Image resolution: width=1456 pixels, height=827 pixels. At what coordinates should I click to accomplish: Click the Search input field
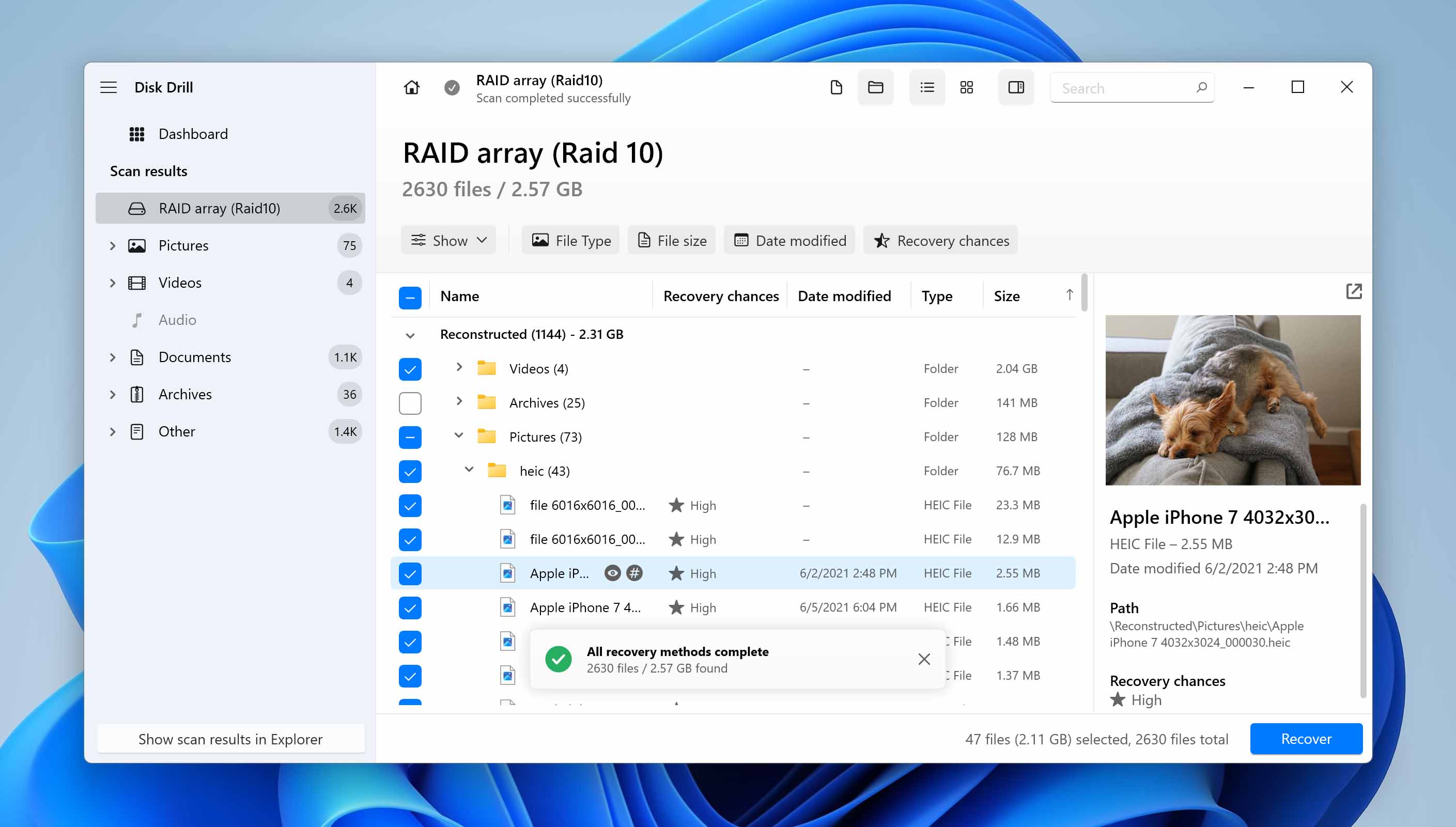(x=1132, y=87)
